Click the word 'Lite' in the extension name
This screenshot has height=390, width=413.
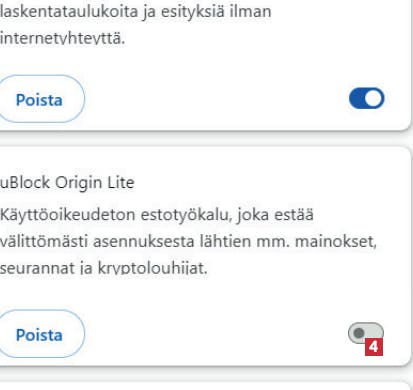tap(121, 182)
